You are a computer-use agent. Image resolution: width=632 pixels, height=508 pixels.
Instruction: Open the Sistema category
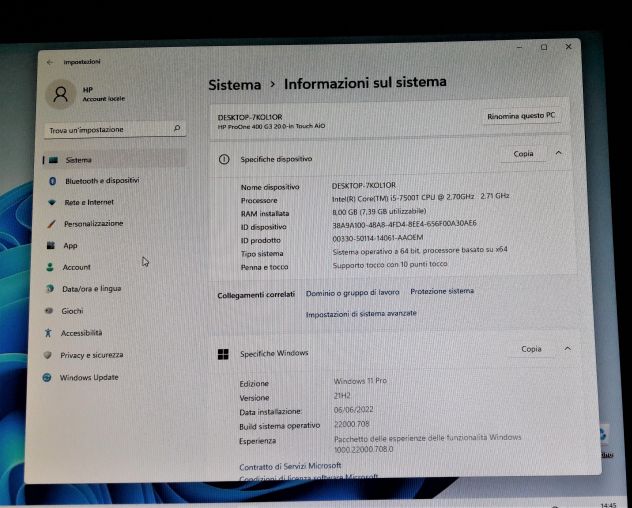point(114,159)
